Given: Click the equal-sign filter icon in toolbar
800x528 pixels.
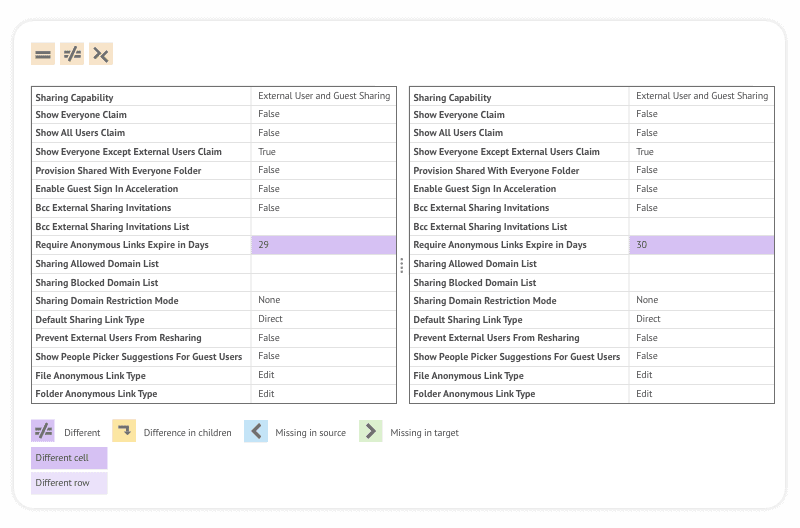Looking at the screenshot, I should pos(43,54).
